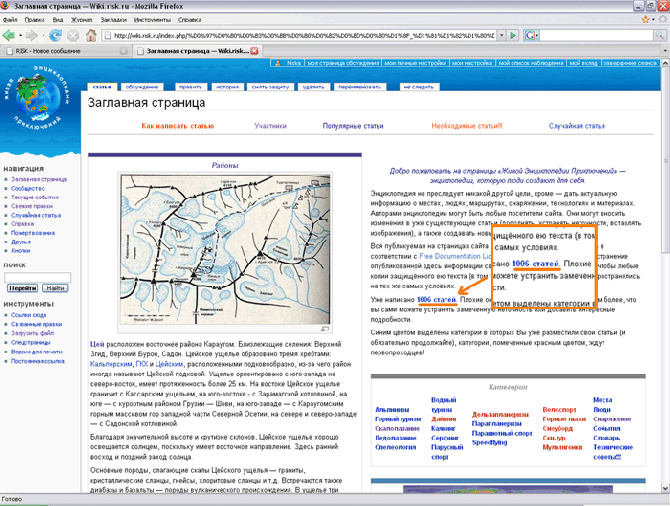670x506 pixels.
Task: Click the bookmark star icon at top right
Action: click(645, 19)
